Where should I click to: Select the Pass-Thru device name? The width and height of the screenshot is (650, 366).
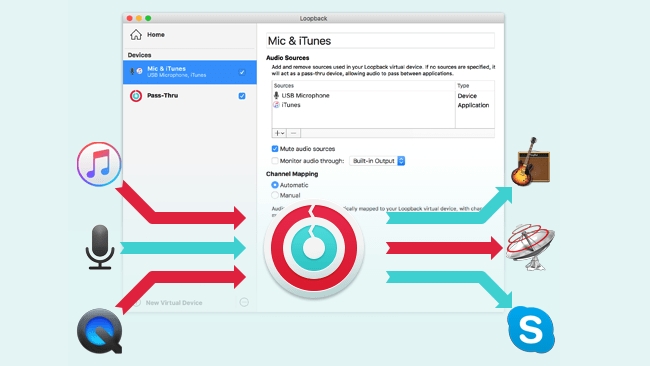[162, 95]
